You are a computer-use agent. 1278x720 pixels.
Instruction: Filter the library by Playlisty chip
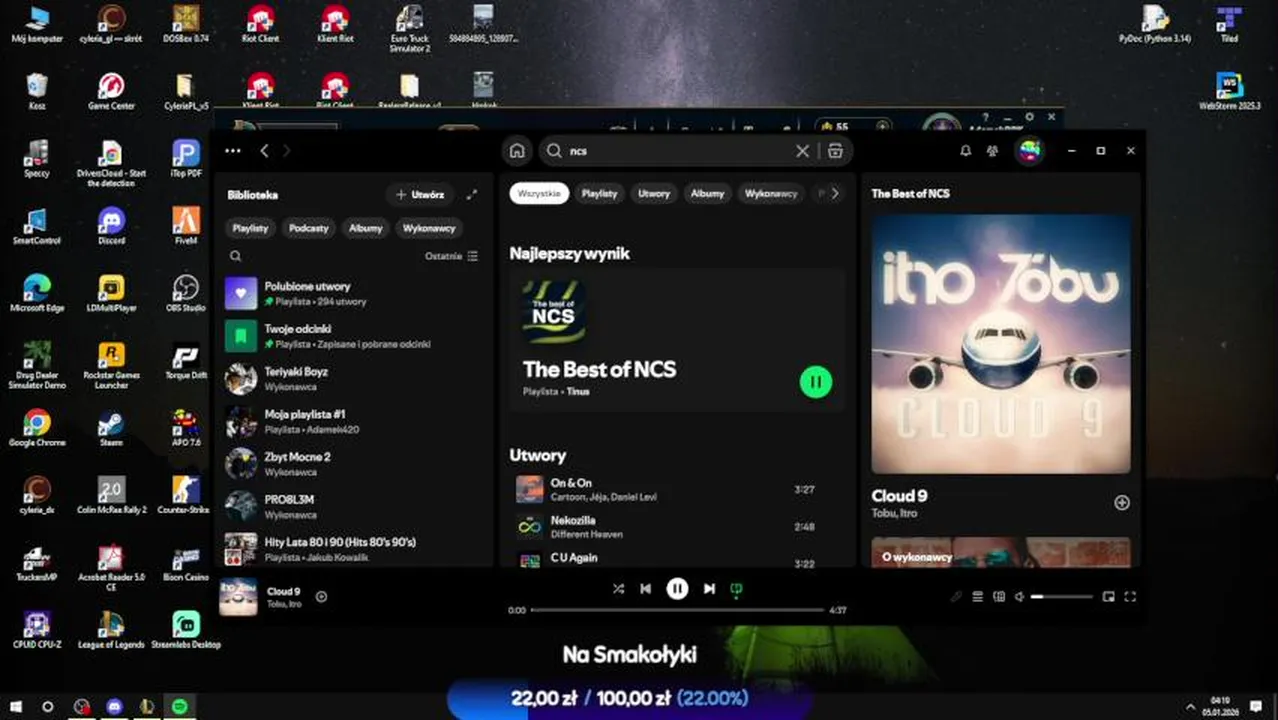[250, 228]
